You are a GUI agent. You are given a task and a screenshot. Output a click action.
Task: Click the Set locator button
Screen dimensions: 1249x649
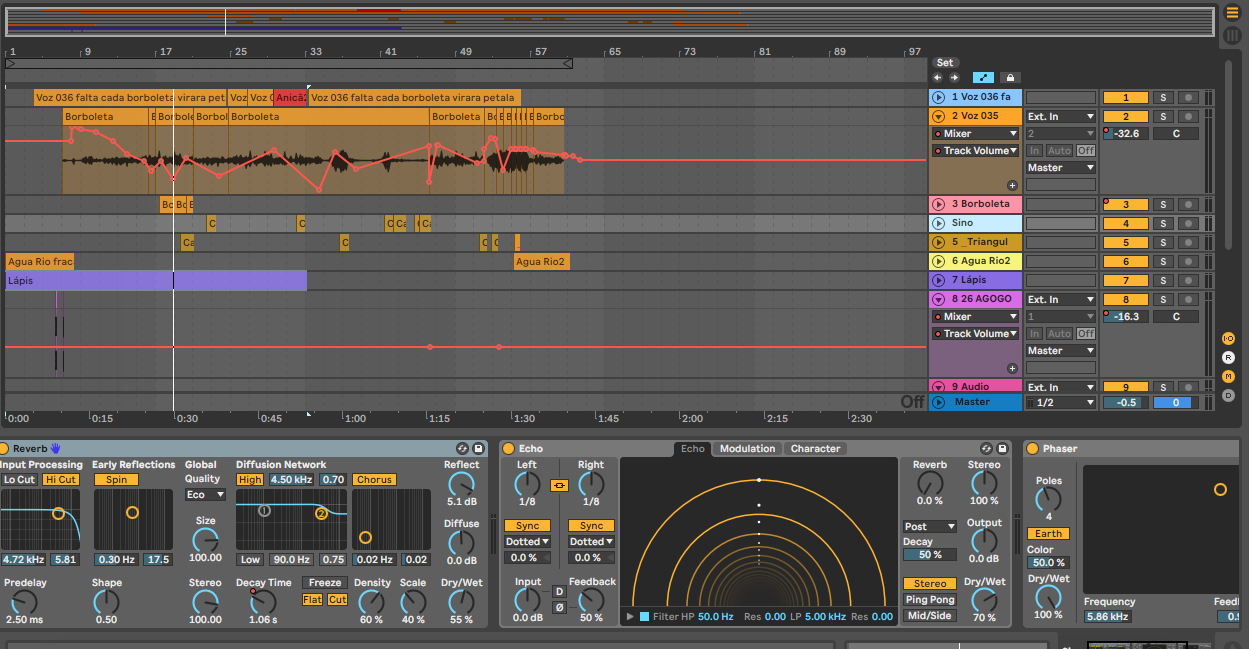[x=945, y=62]
